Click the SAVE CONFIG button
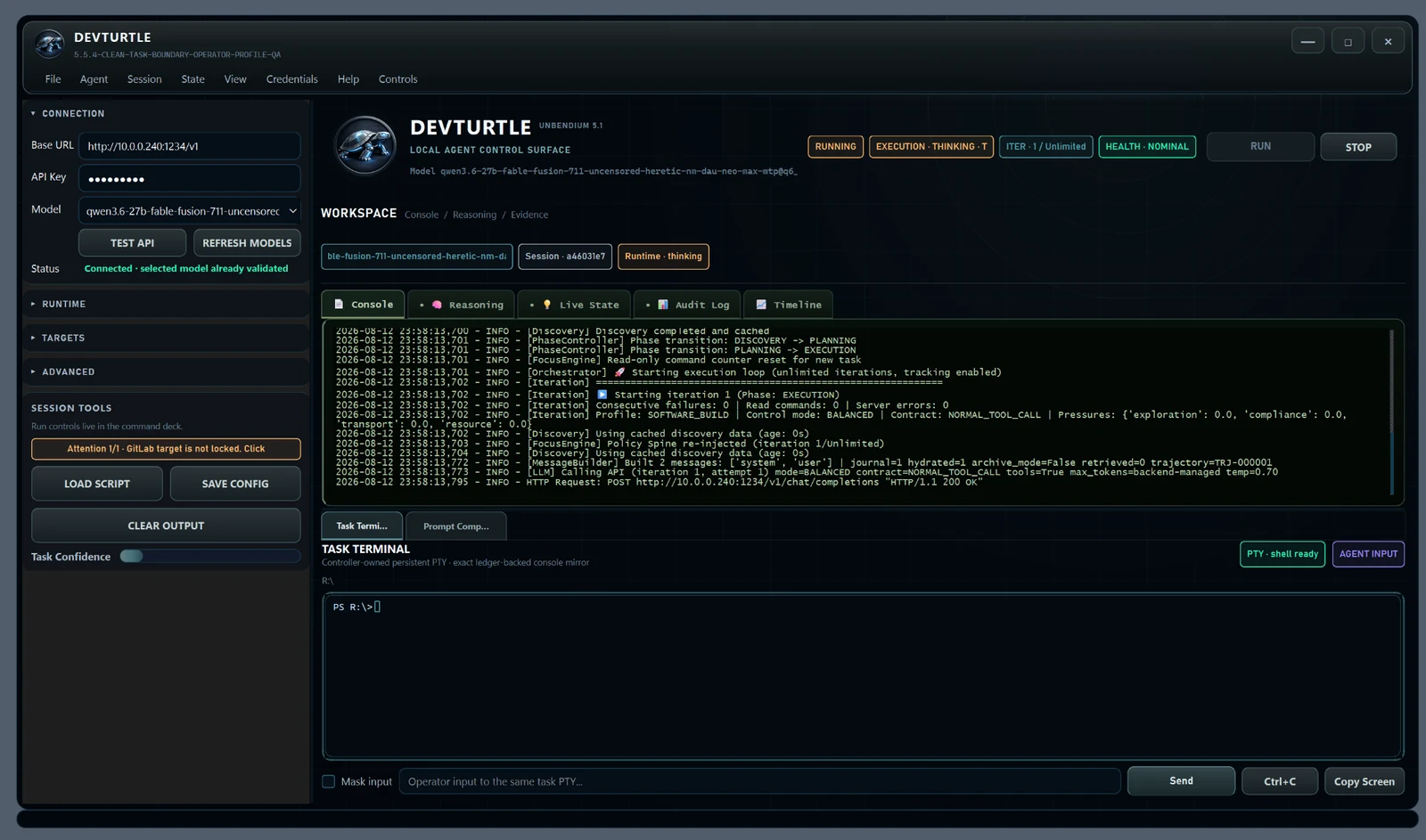 [235, 484]
